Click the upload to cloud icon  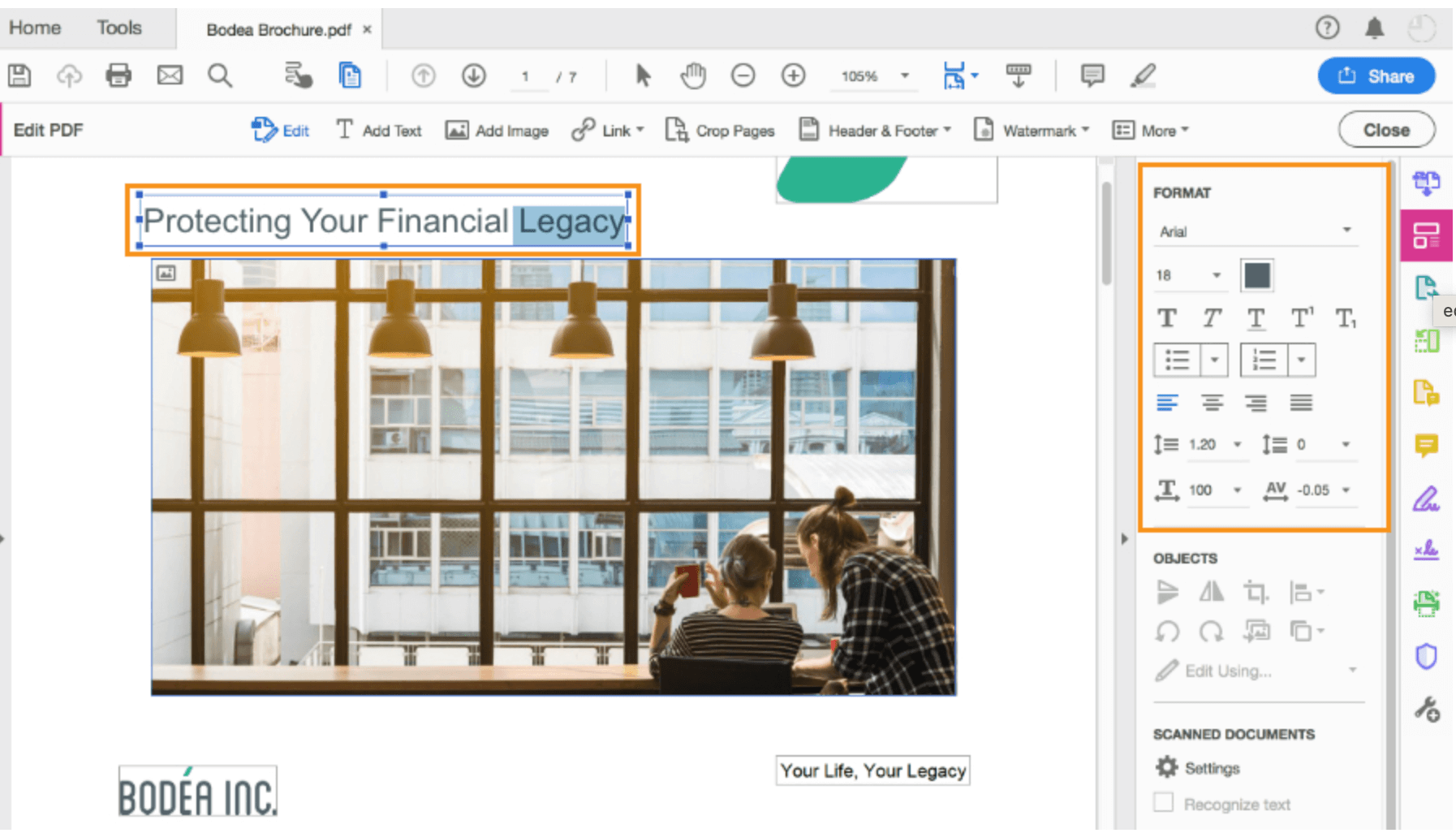click(x=69, y=76)
